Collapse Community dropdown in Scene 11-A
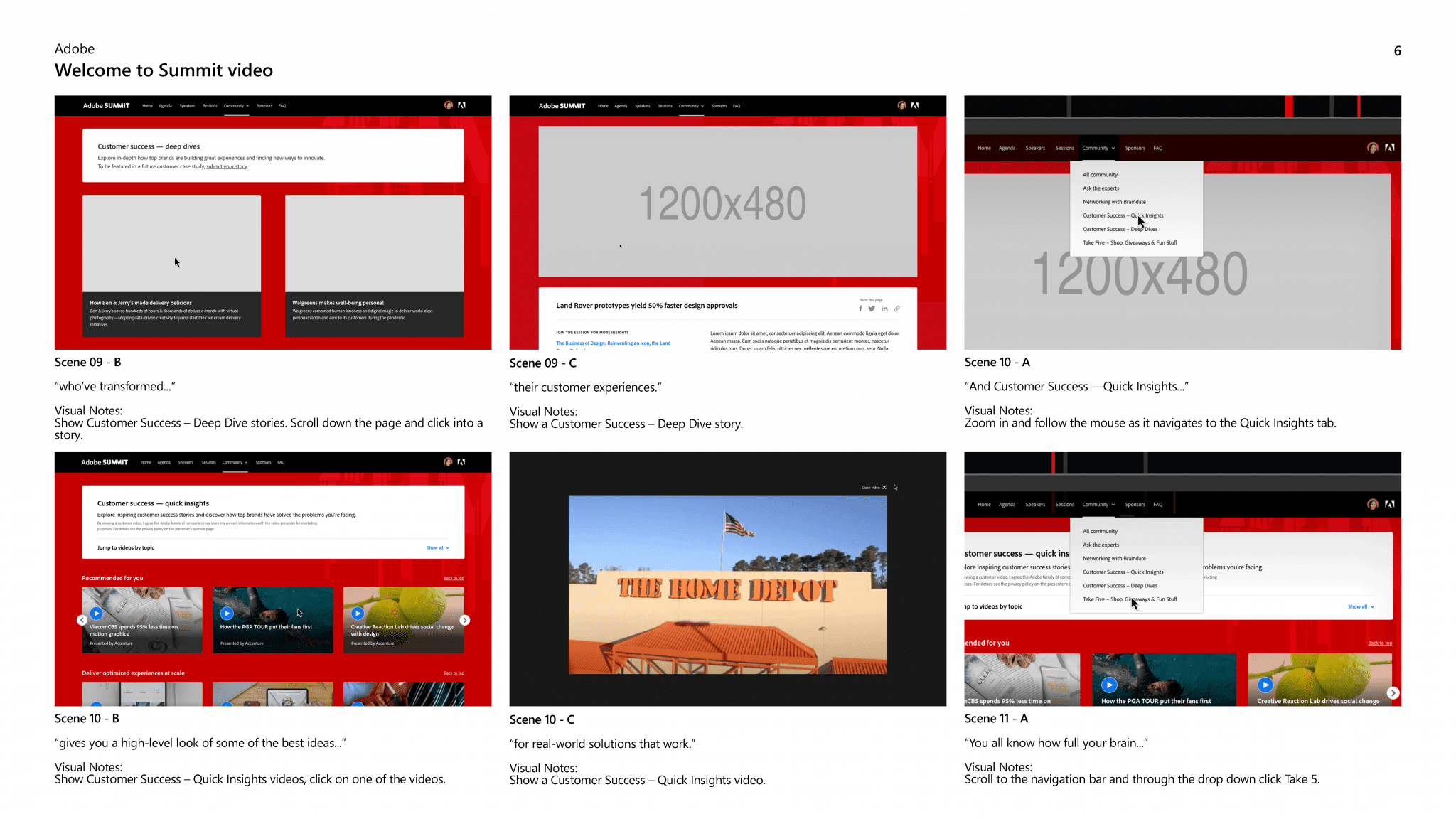Screen dimensions: 1456x819 (1098, 505)
